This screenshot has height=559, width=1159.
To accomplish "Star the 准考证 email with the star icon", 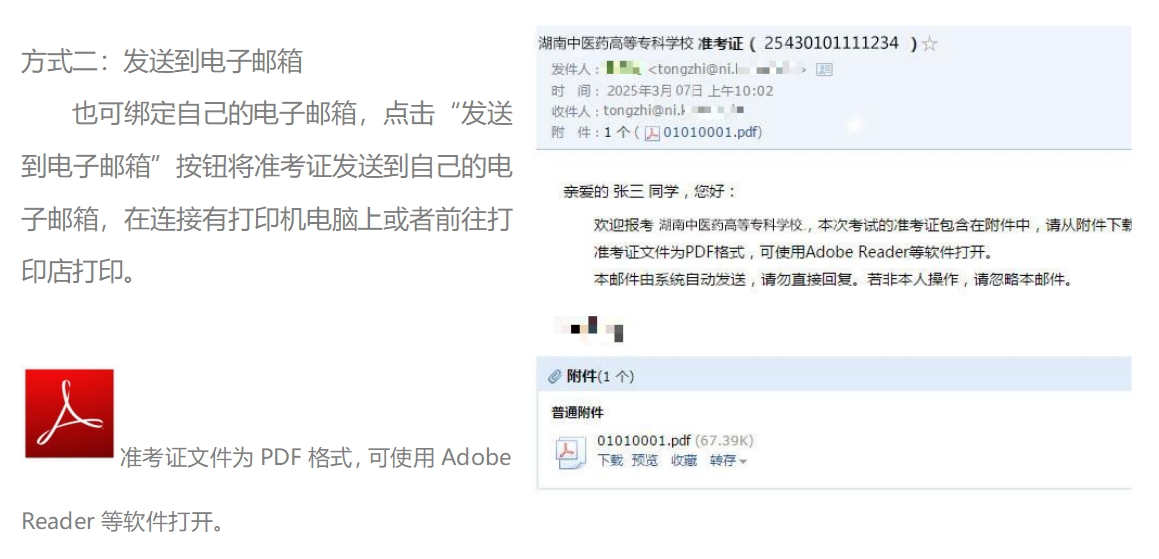I will coord(930,44).
